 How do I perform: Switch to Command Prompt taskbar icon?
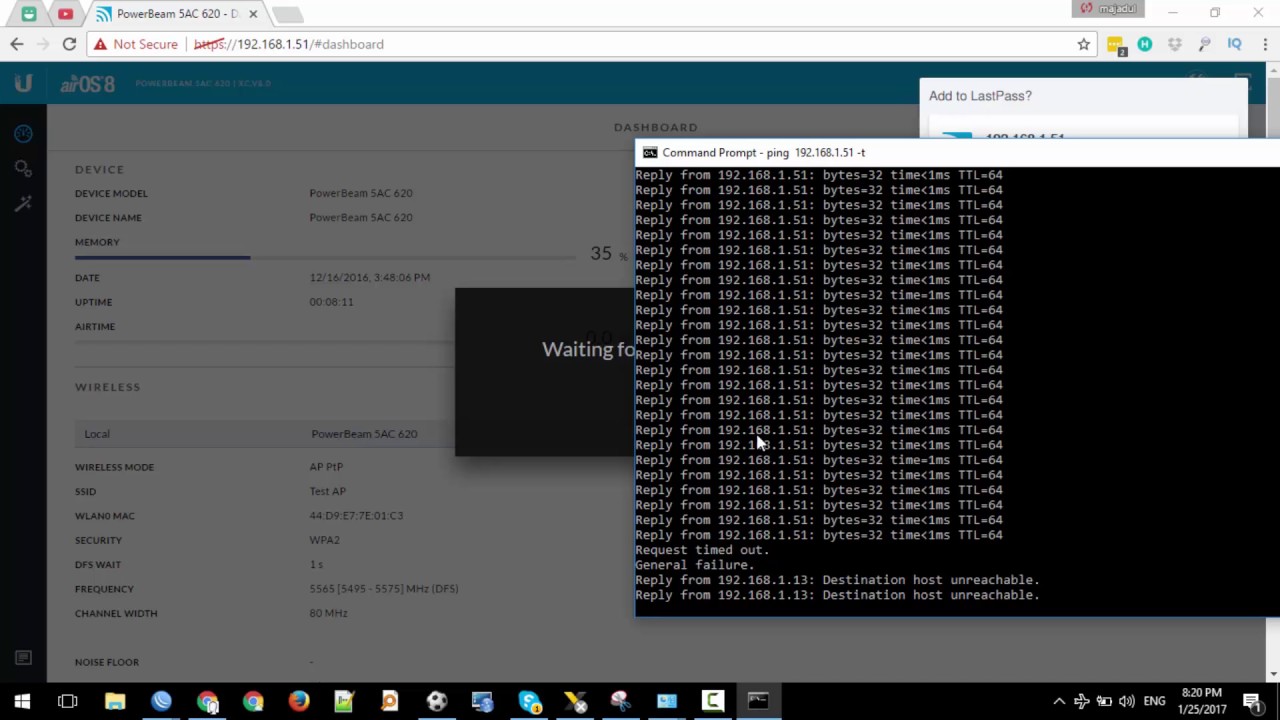pos(758,701)
